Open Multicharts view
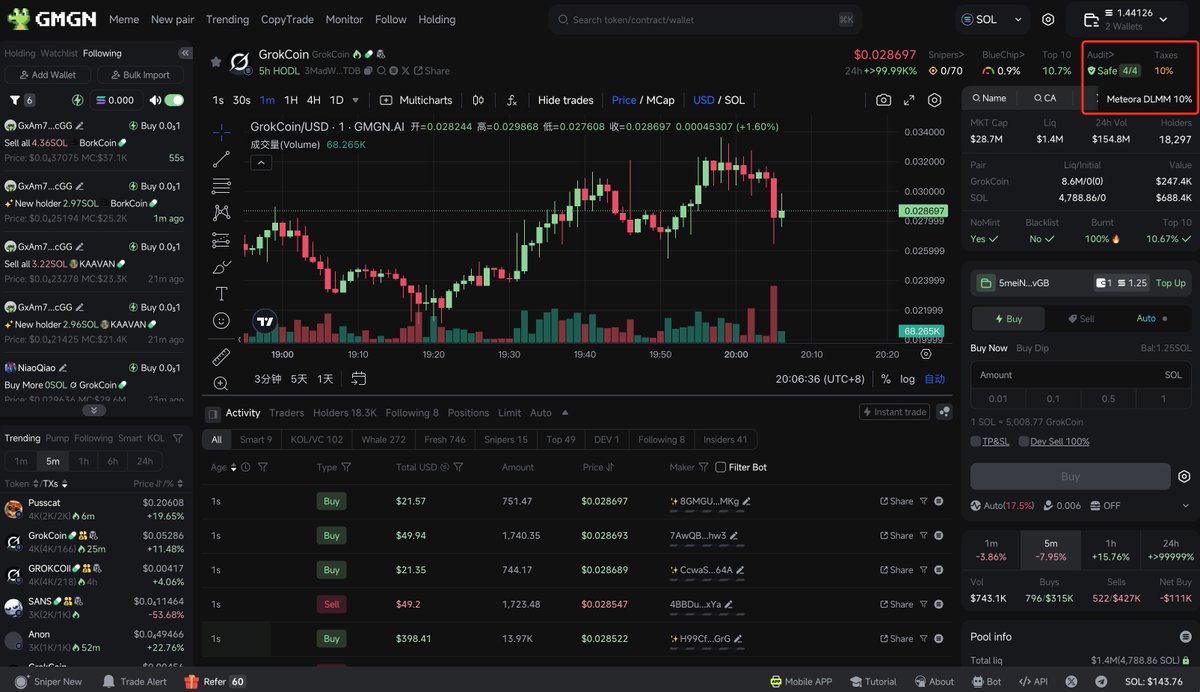This screenshot has width=1200, height=692. pos(417,100)
